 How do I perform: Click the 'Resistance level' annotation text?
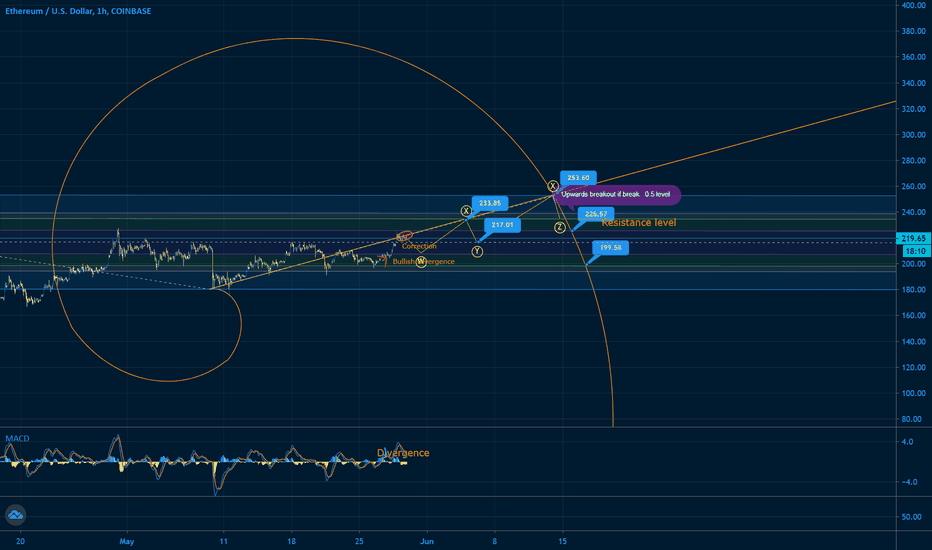pyautogui.click(x=639, y=222)
